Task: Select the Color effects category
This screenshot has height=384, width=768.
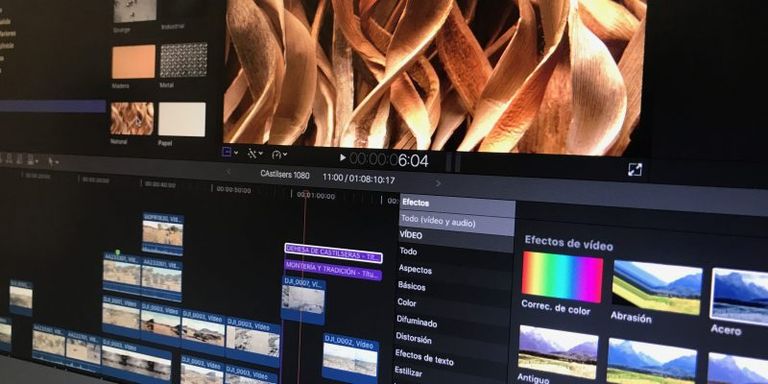Action: 407,302
